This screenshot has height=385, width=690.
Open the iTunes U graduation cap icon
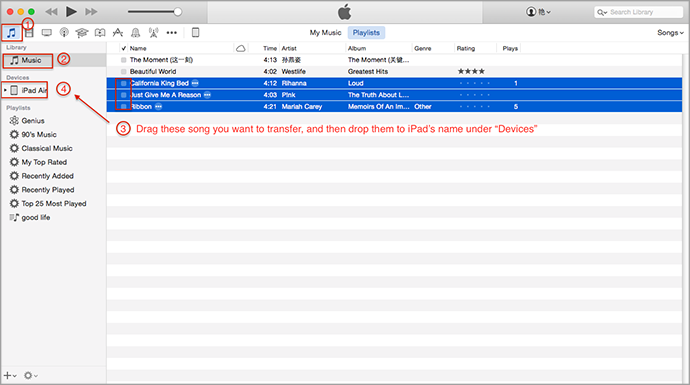[x=82, y=33]
